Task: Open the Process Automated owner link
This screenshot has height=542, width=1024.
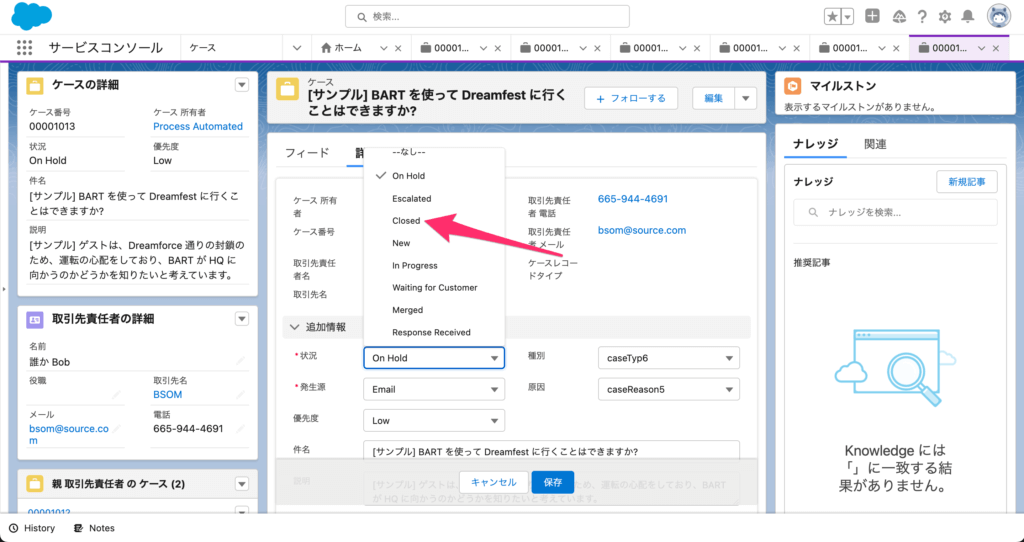Action: (x=198, y=126)
